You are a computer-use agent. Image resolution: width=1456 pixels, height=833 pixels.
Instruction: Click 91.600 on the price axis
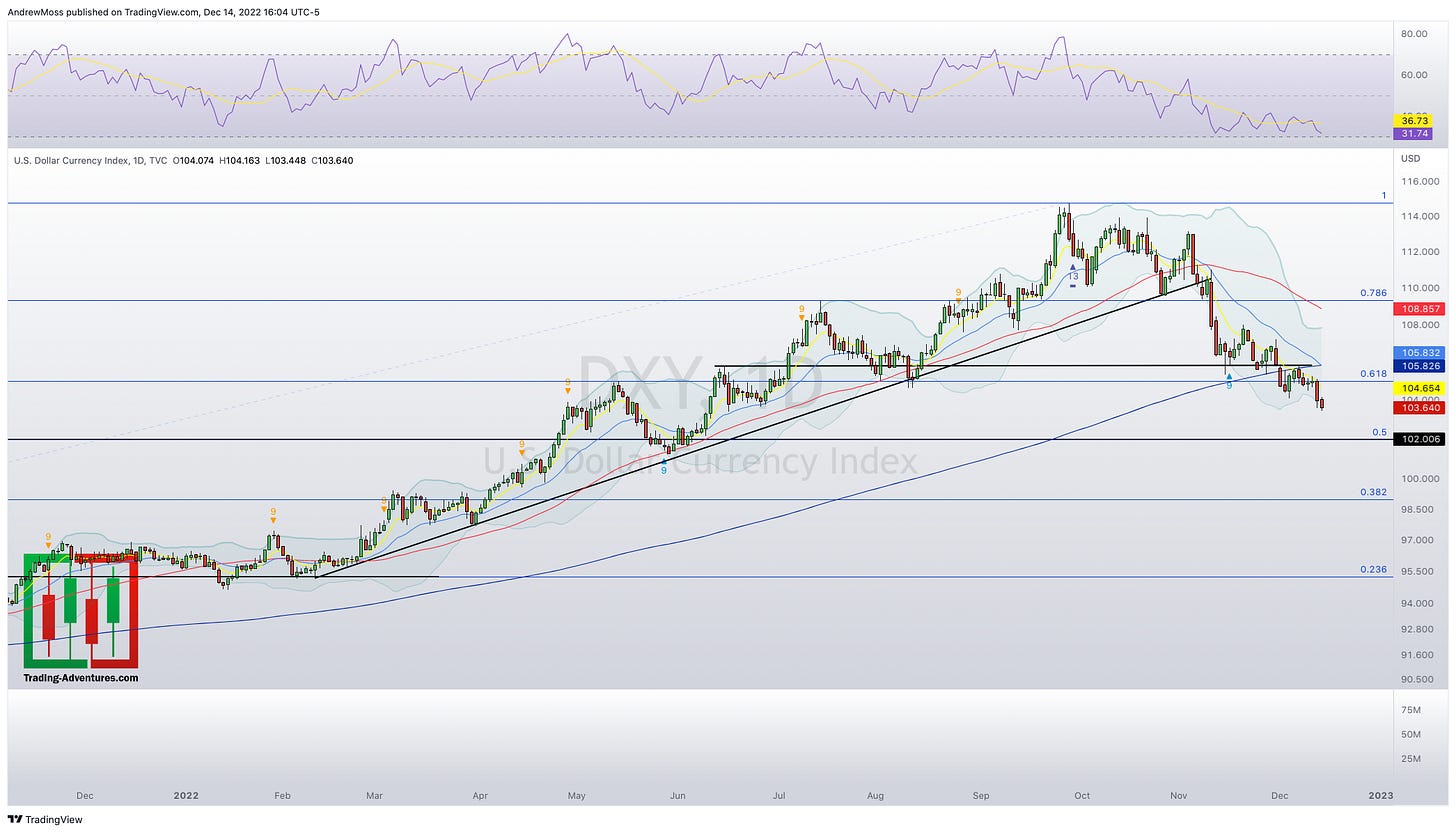[x=1416, y=655]
